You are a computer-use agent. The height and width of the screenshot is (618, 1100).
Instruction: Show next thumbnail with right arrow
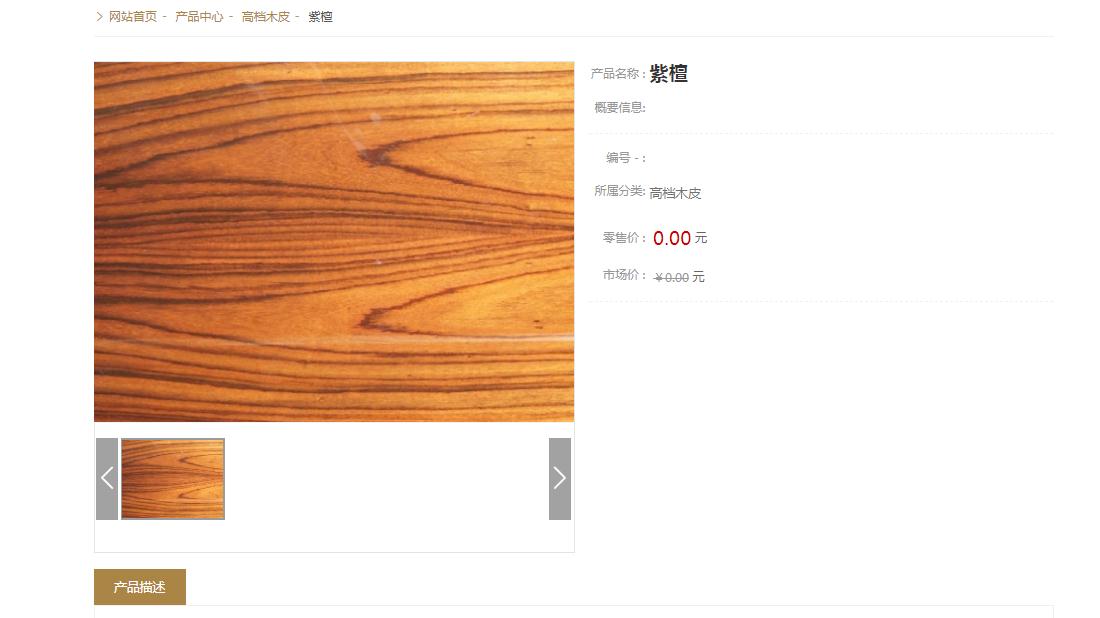coord(559,478)
